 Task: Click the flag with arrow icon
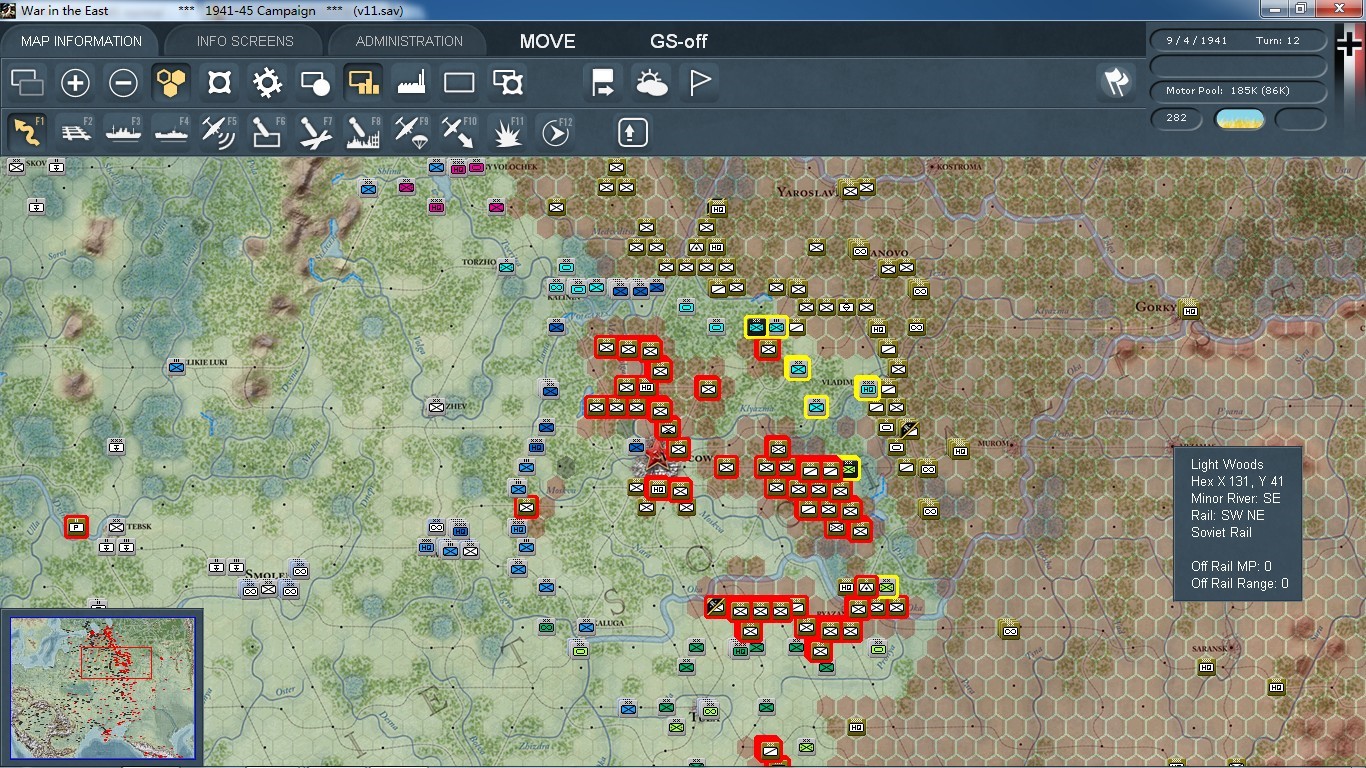pyautogui.click(x=603, y=82)
